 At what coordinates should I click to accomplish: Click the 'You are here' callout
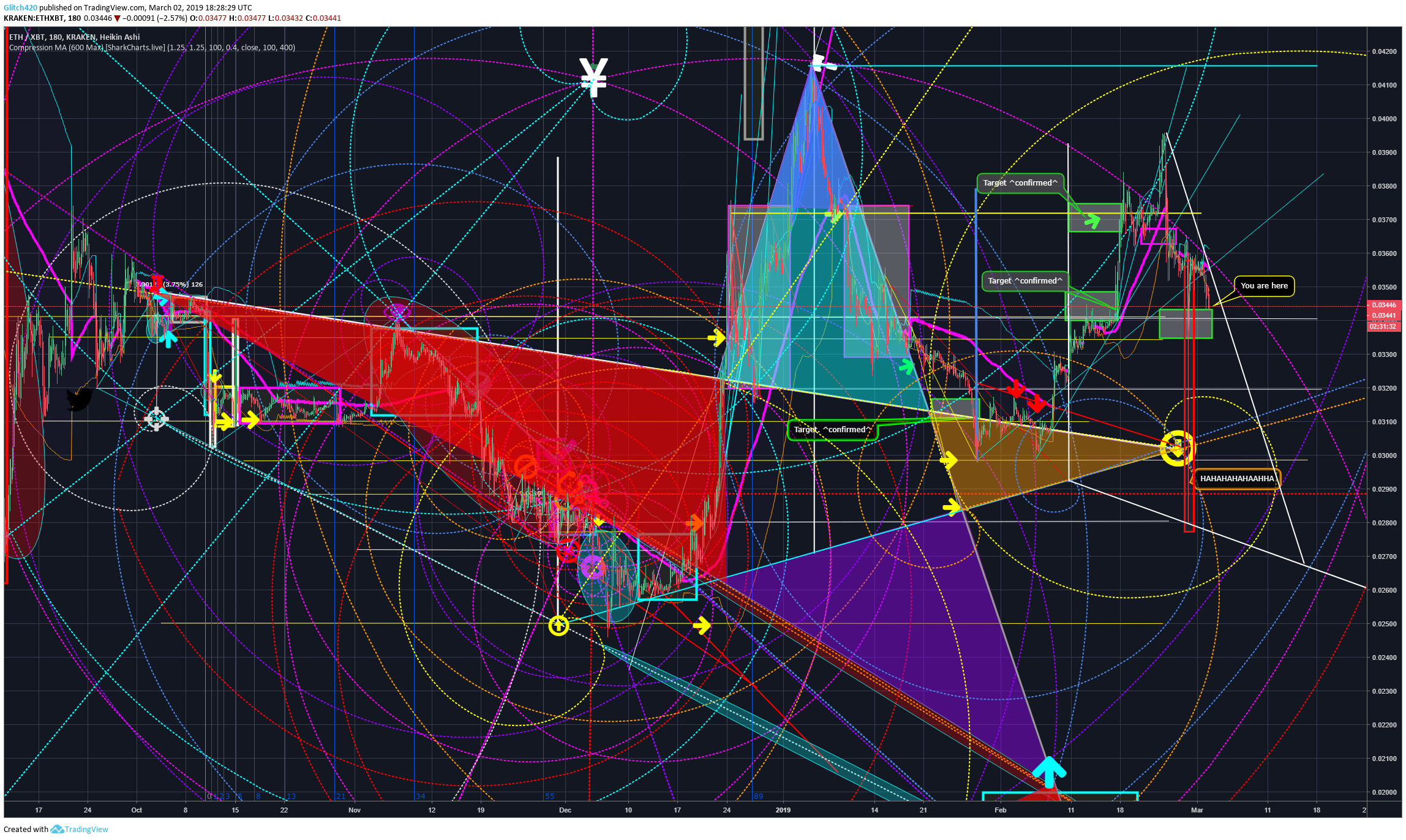(x=1264, y=285)
